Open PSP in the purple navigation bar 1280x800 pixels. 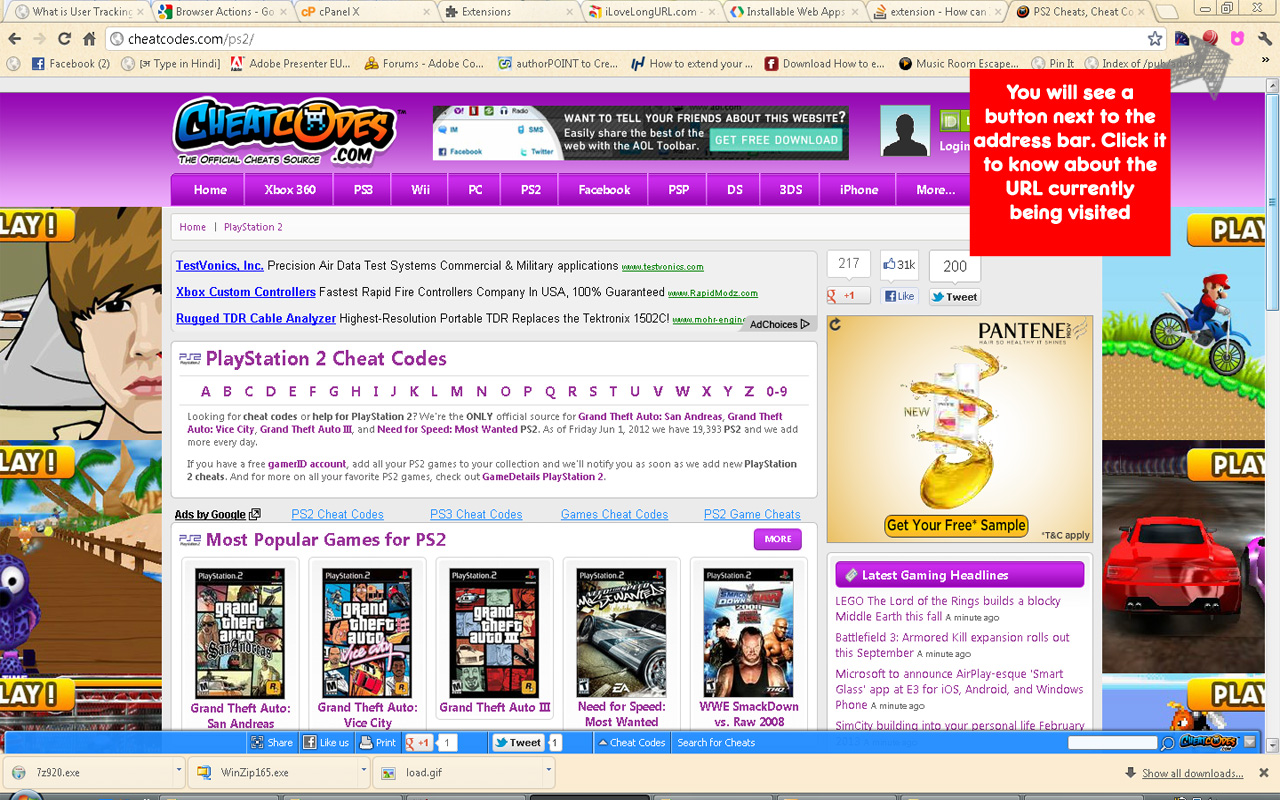[679, 190]
